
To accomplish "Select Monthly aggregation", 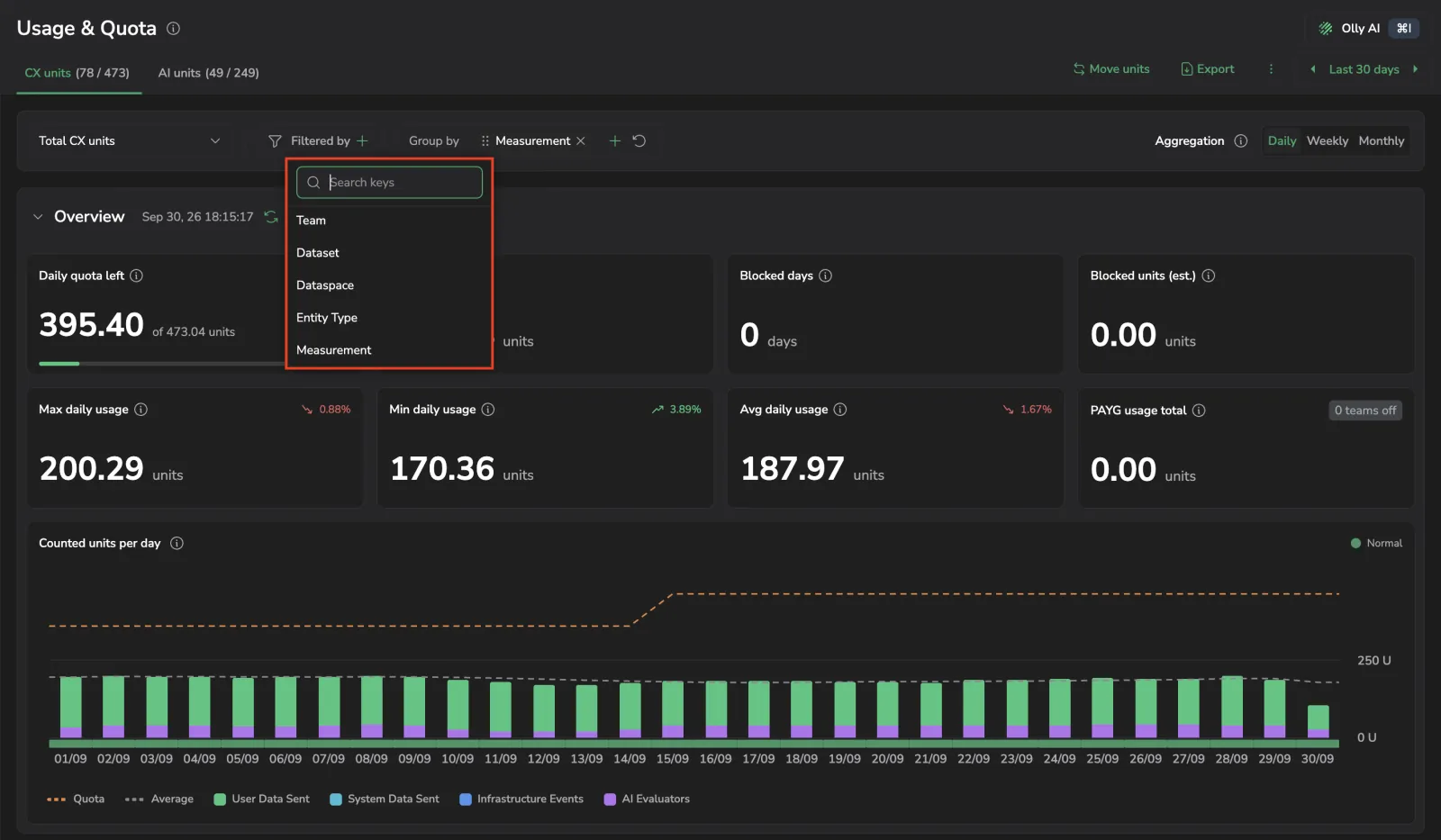I will tap(1382, 141).
